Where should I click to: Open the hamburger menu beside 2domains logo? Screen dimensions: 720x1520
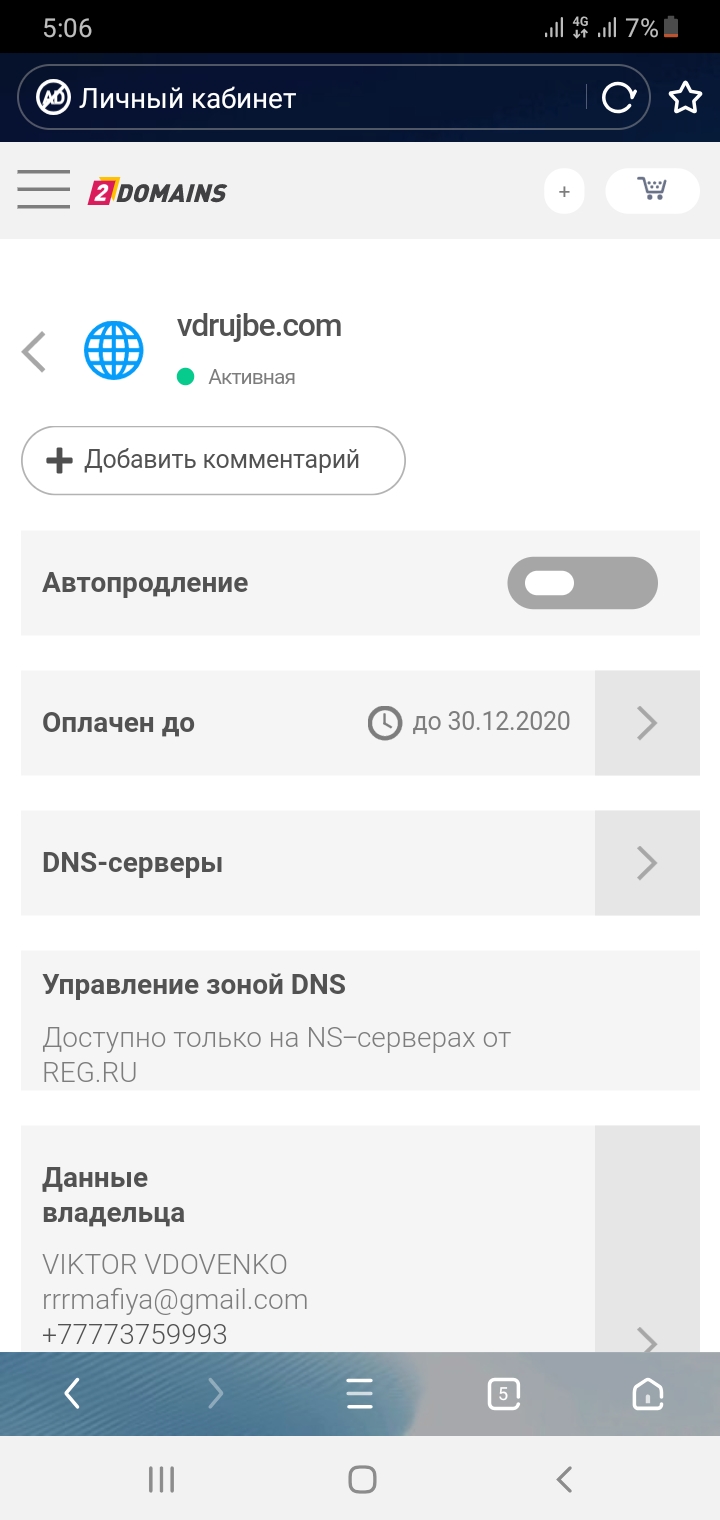point(43,190)
